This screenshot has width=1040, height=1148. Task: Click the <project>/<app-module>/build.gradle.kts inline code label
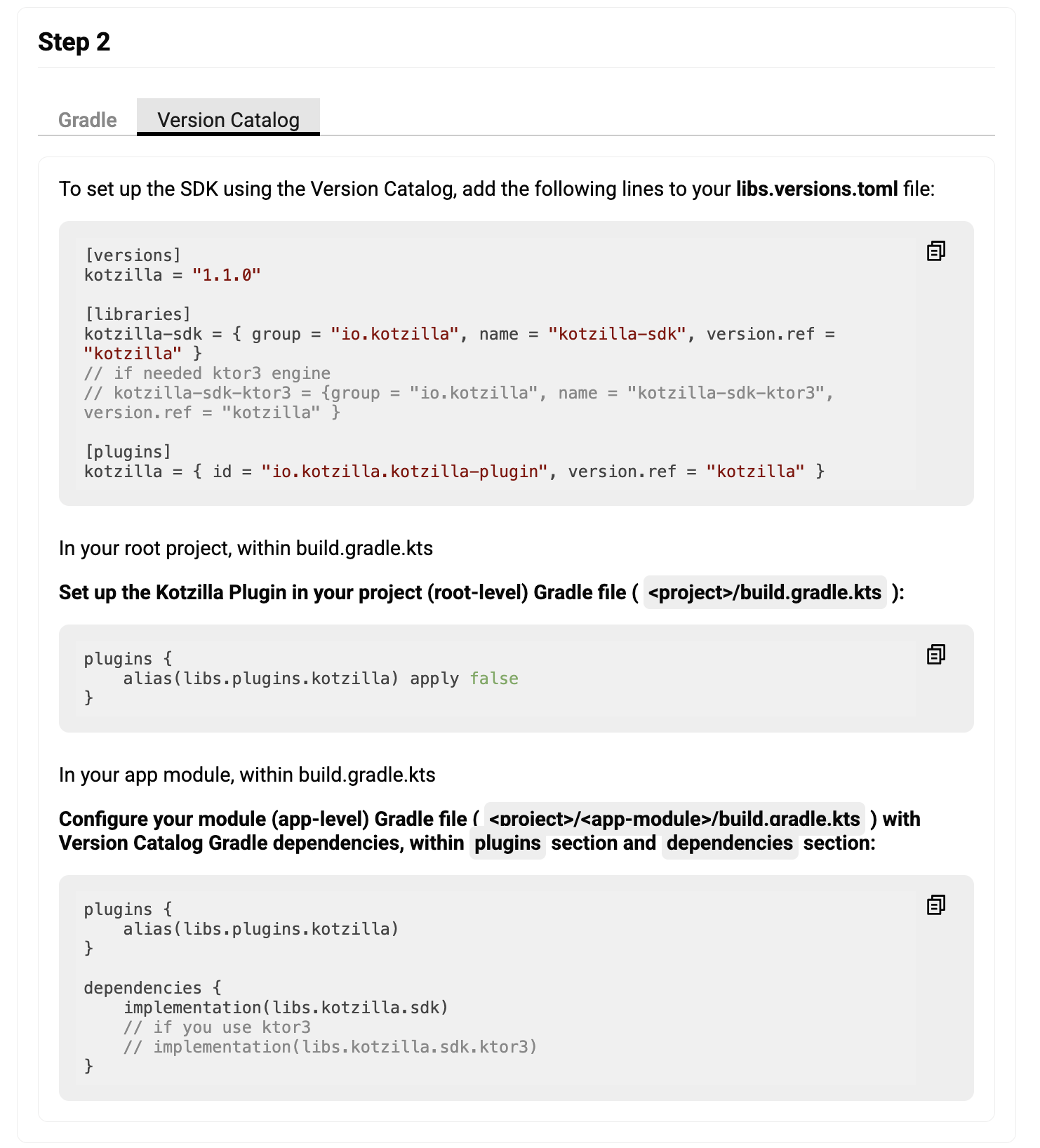point(674,819)
